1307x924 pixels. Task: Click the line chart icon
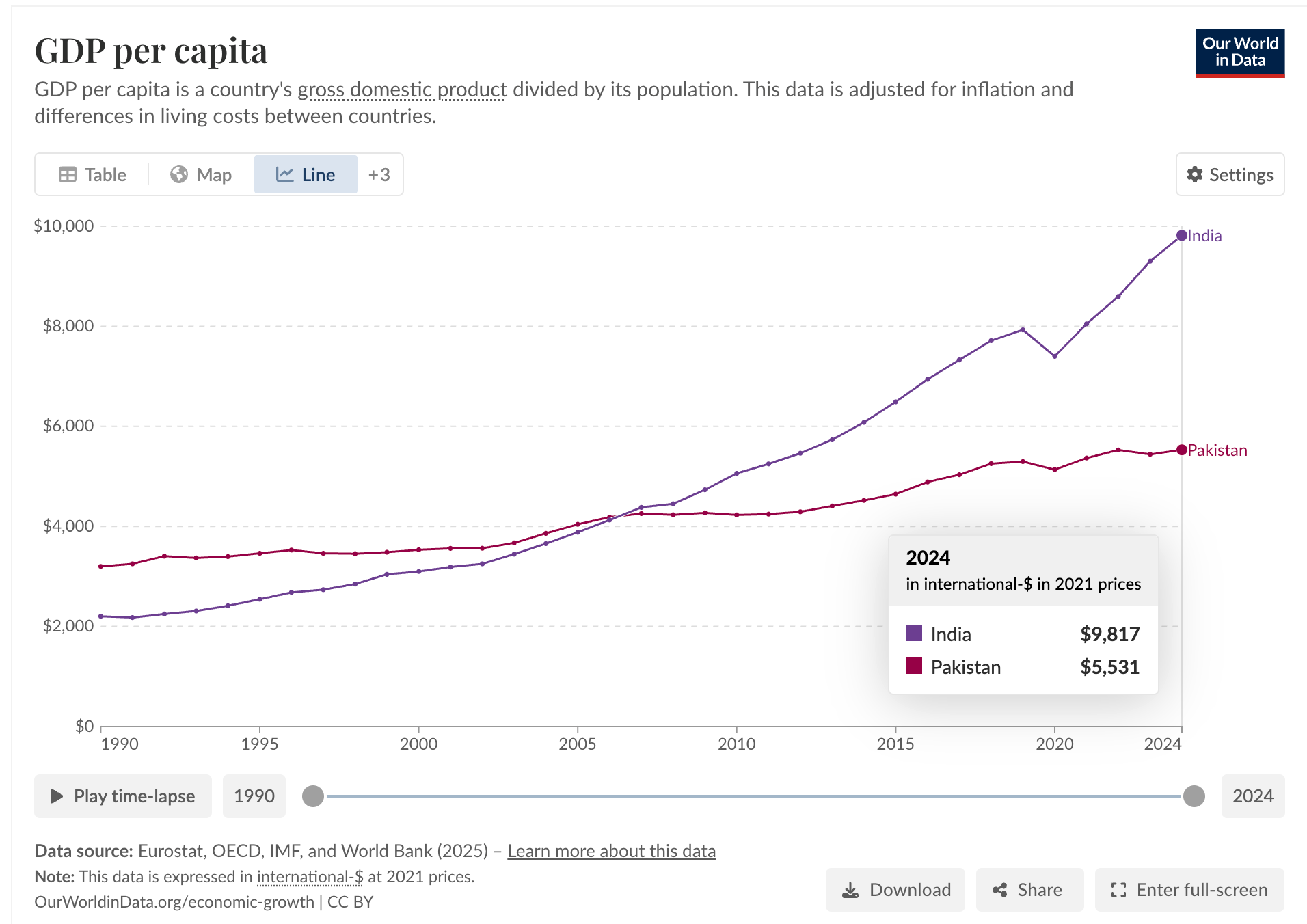284,174
